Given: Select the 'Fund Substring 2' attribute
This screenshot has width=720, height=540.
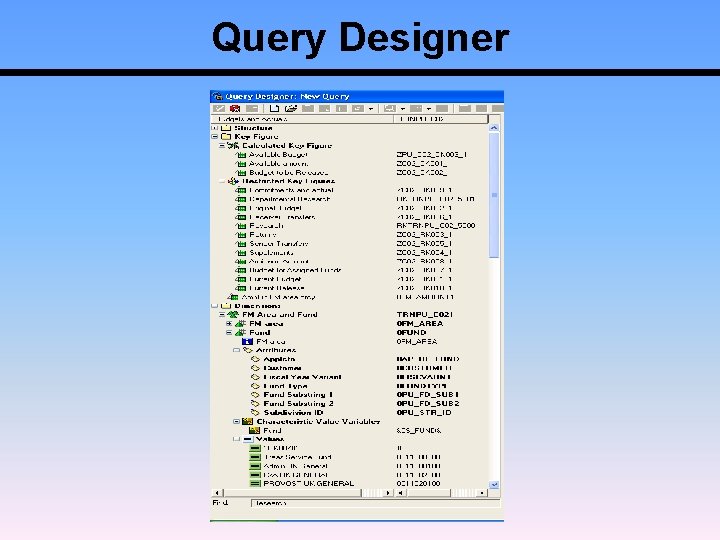Looking at the screenshot, I should click(x=298, y=404).
